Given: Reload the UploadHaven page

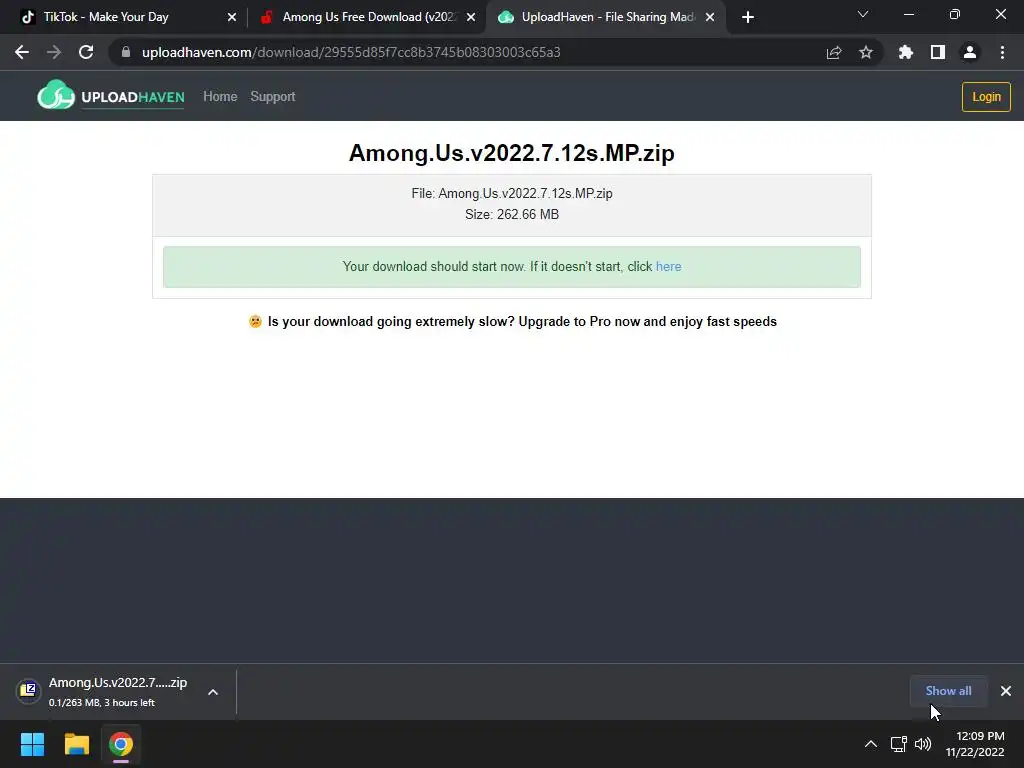Looking at the screenshot, I should 86,52.
